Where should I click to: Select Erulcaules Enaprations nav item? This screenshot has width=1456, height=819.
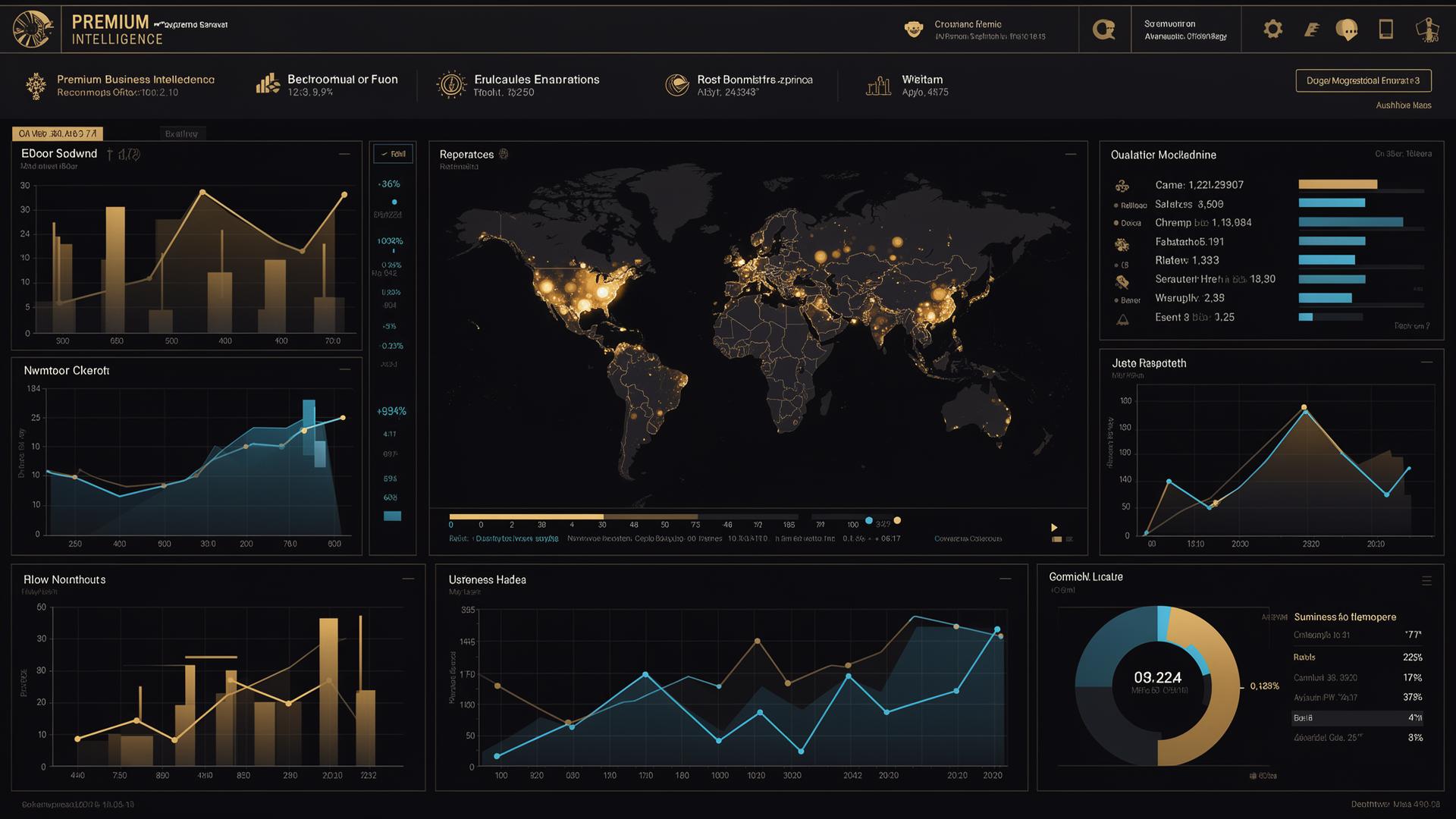[519, 85]
